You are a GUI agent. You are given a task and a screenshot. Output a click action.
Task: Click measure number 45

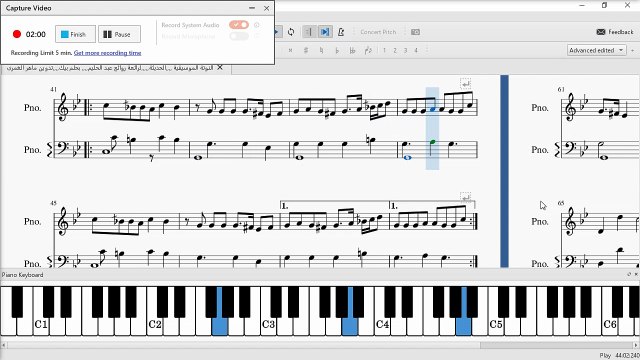[x=53, y=203]
